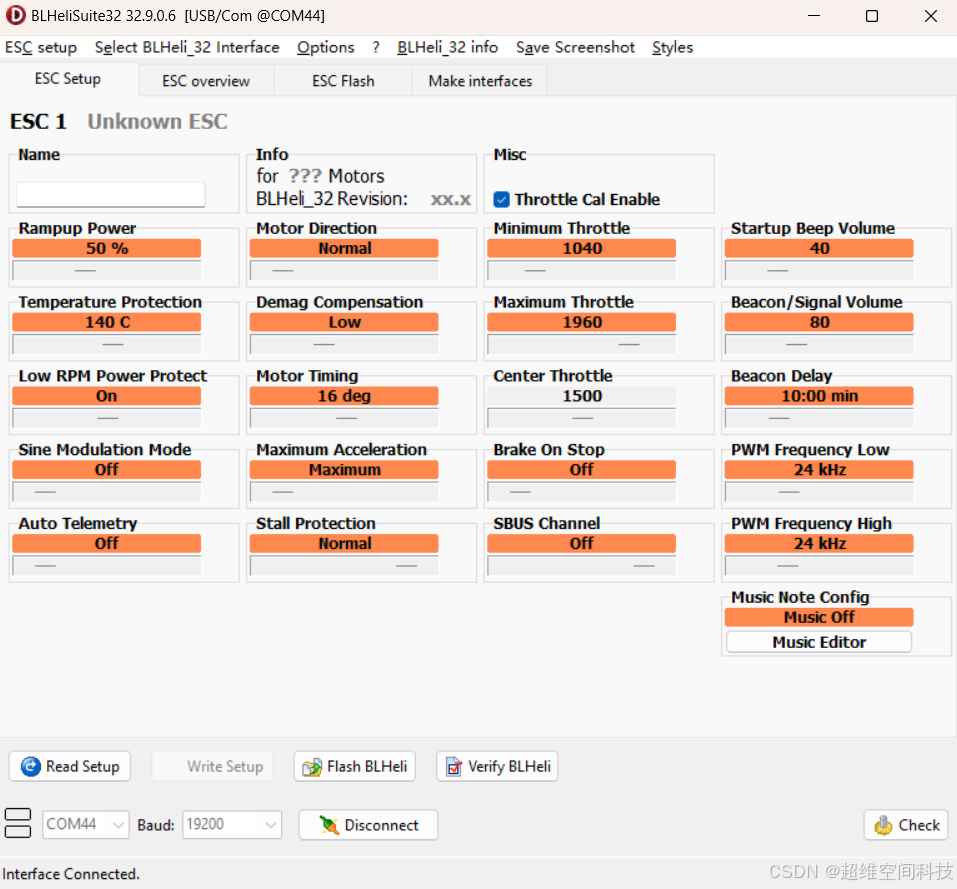Screen dimensions: 957x889
Task: Adjust the Rampup Power slider
Action: (x=106, y=270)
